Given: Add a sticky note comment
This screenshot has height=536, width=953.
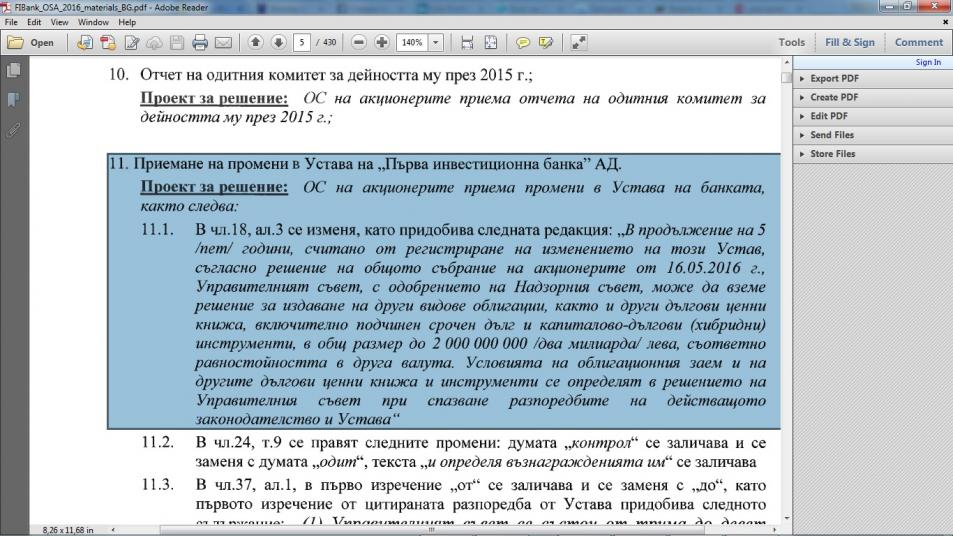Looking at the screenshot, I should [522, 43].
